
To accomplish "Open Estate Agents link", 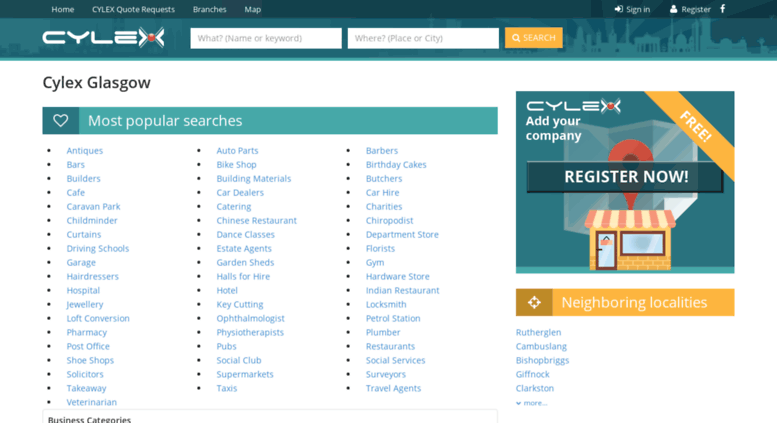I will tap(244, 249).
